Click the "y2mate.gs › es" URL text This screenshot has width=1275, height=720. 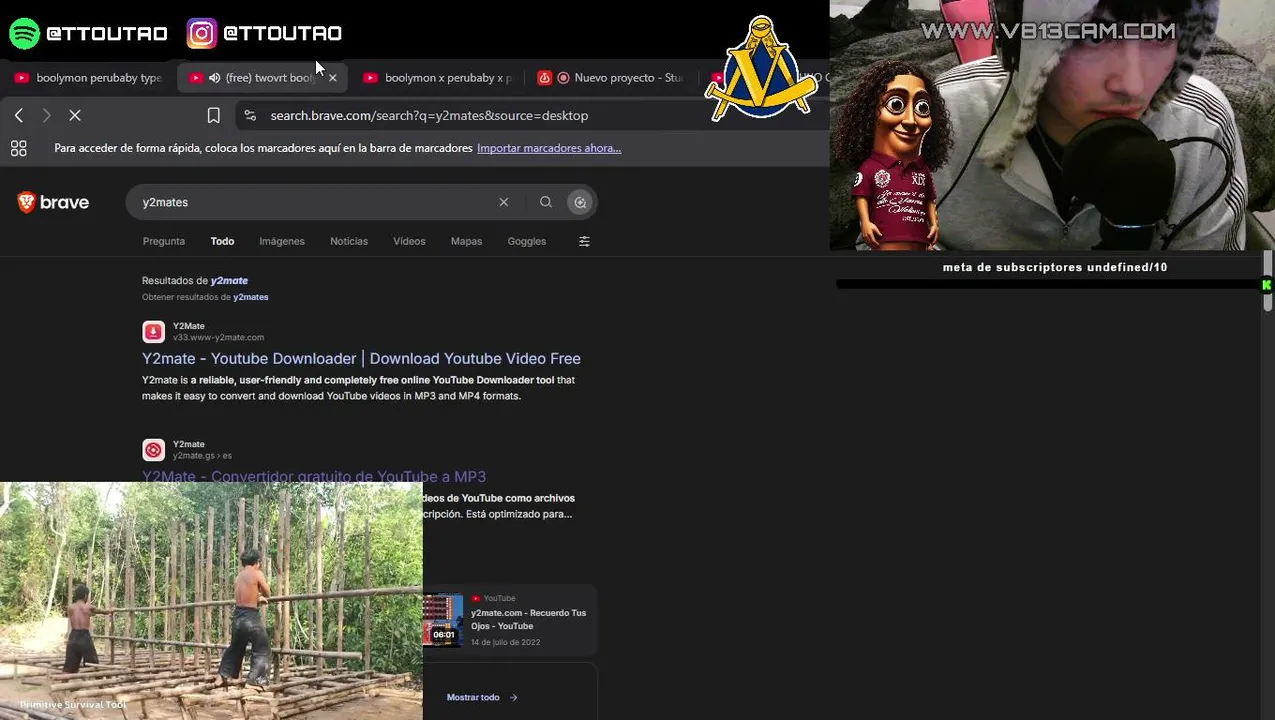click(202, 456)
